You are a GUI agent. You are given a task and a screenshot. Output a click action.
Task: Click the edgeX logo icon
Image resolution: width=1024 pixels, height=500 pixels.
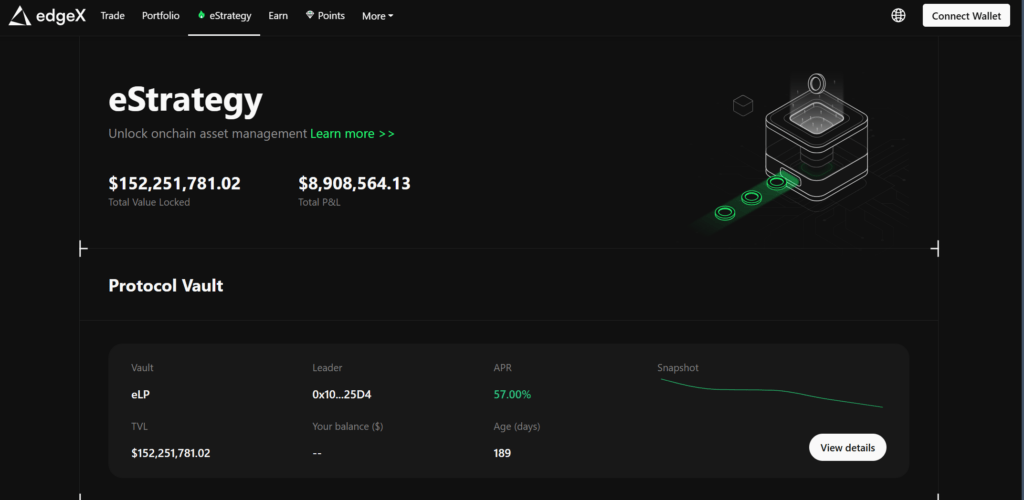coord(21,16)
